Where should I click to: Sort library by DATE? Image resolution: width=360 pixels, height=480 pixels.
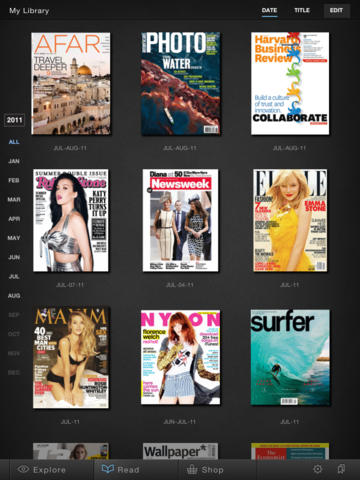pos(269,10)
